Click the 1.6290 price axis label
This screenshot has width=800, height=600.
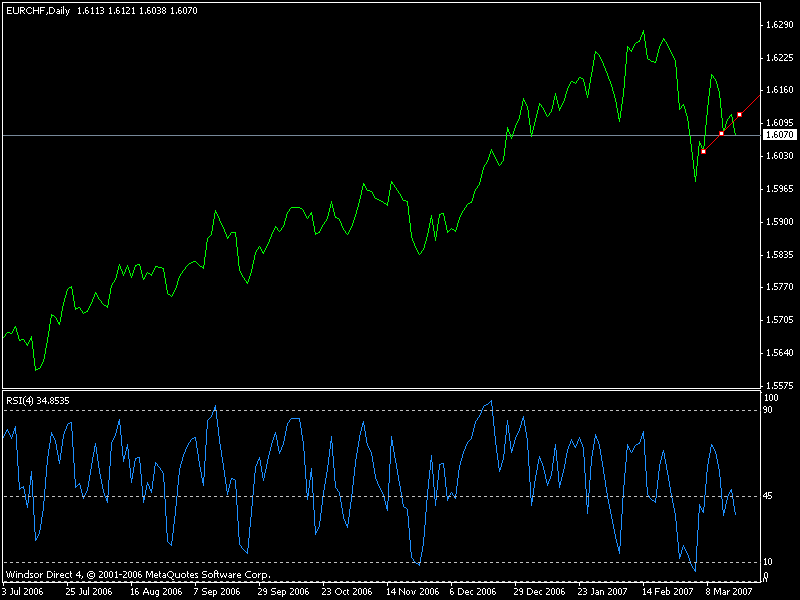pos(778,24)
